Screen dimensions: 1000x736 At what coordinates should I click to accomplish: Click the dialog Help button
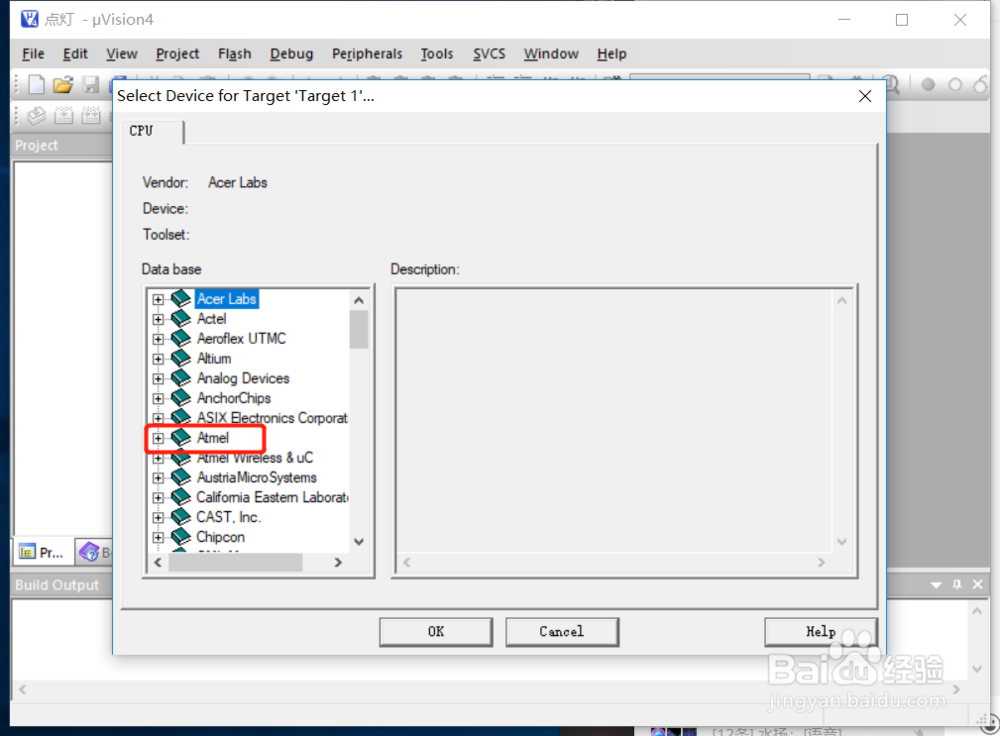(x=820, y=631)
